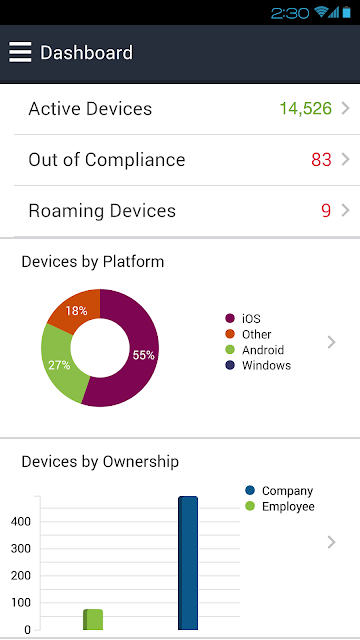Tap the Wi-Fi status icon
The width and height of the screenshot is (360, 640).
click(x=321, y=13)
